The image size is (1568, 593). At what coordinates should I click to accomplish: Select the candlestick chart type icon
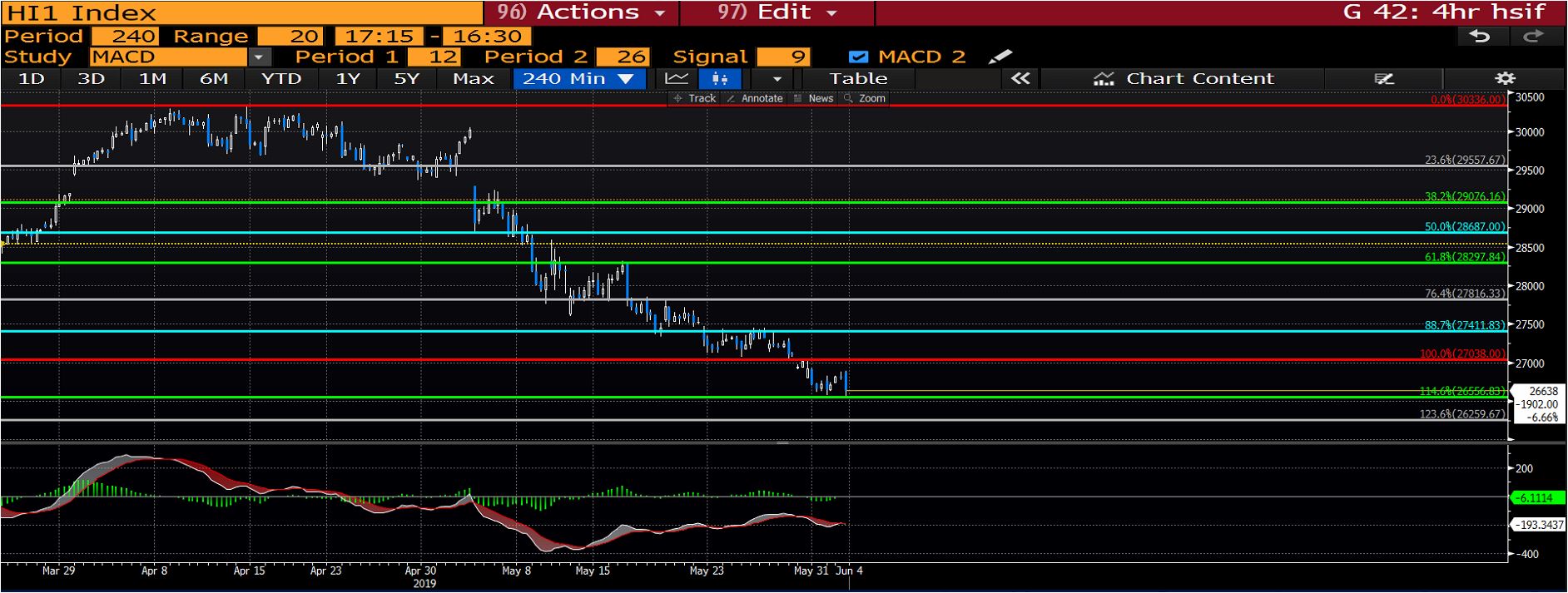[720, 79]
